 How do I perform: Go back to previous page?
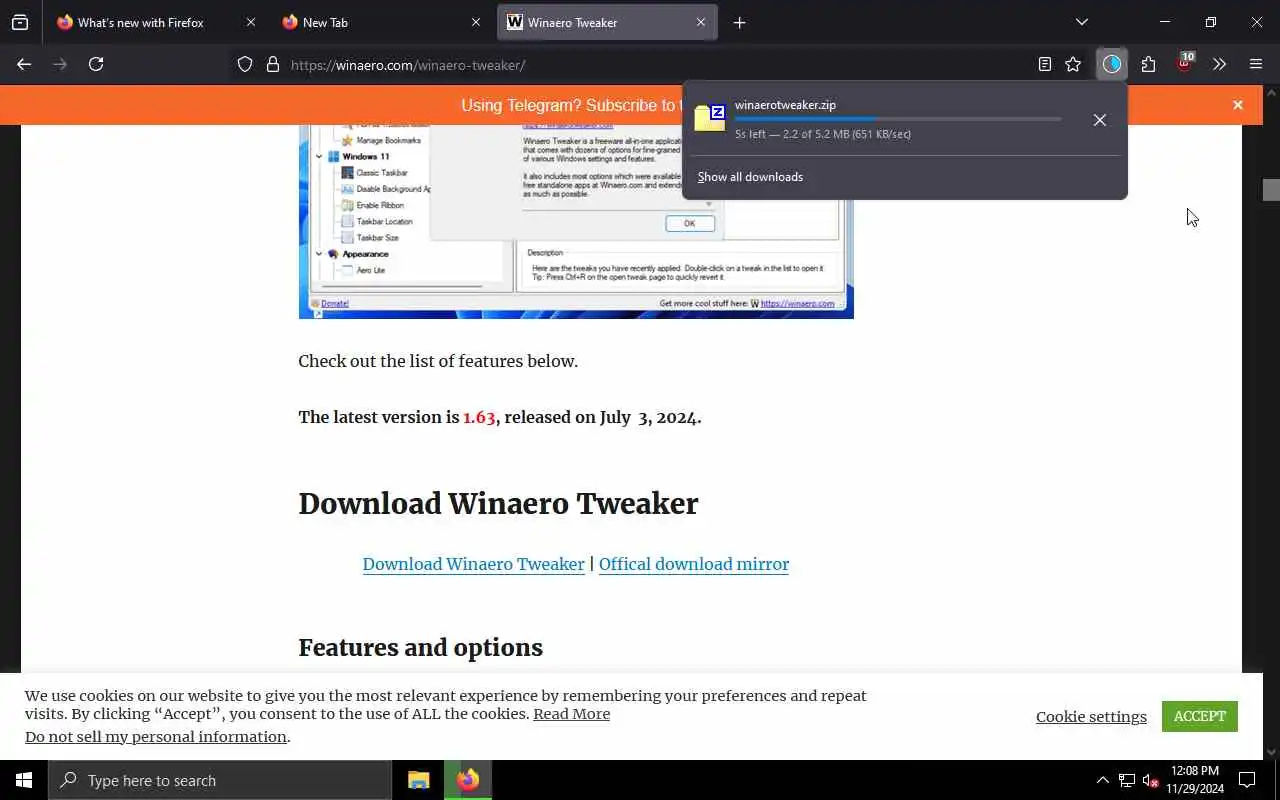(x=24, y=64)
